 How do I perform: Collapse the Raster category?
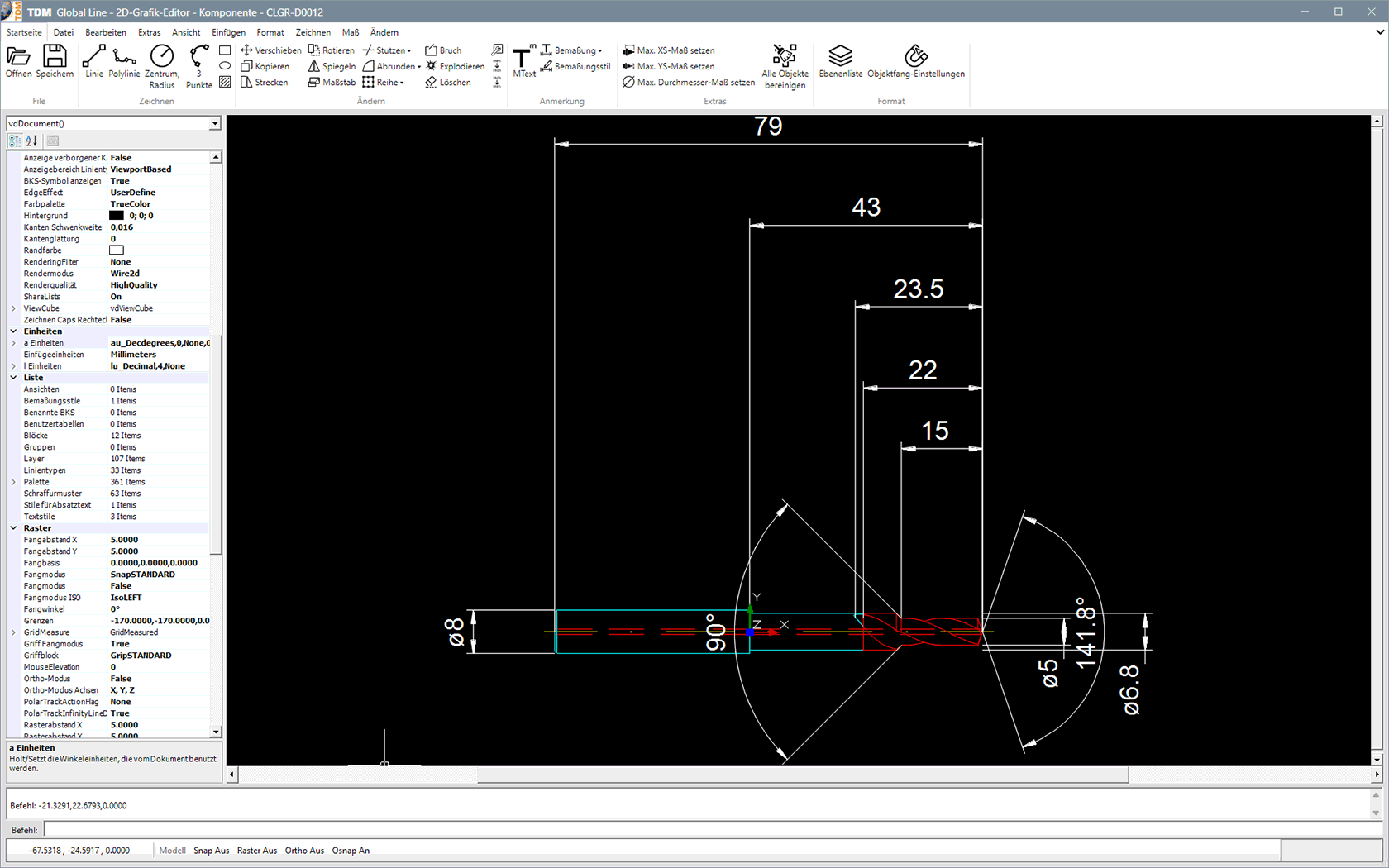[13, 528]
